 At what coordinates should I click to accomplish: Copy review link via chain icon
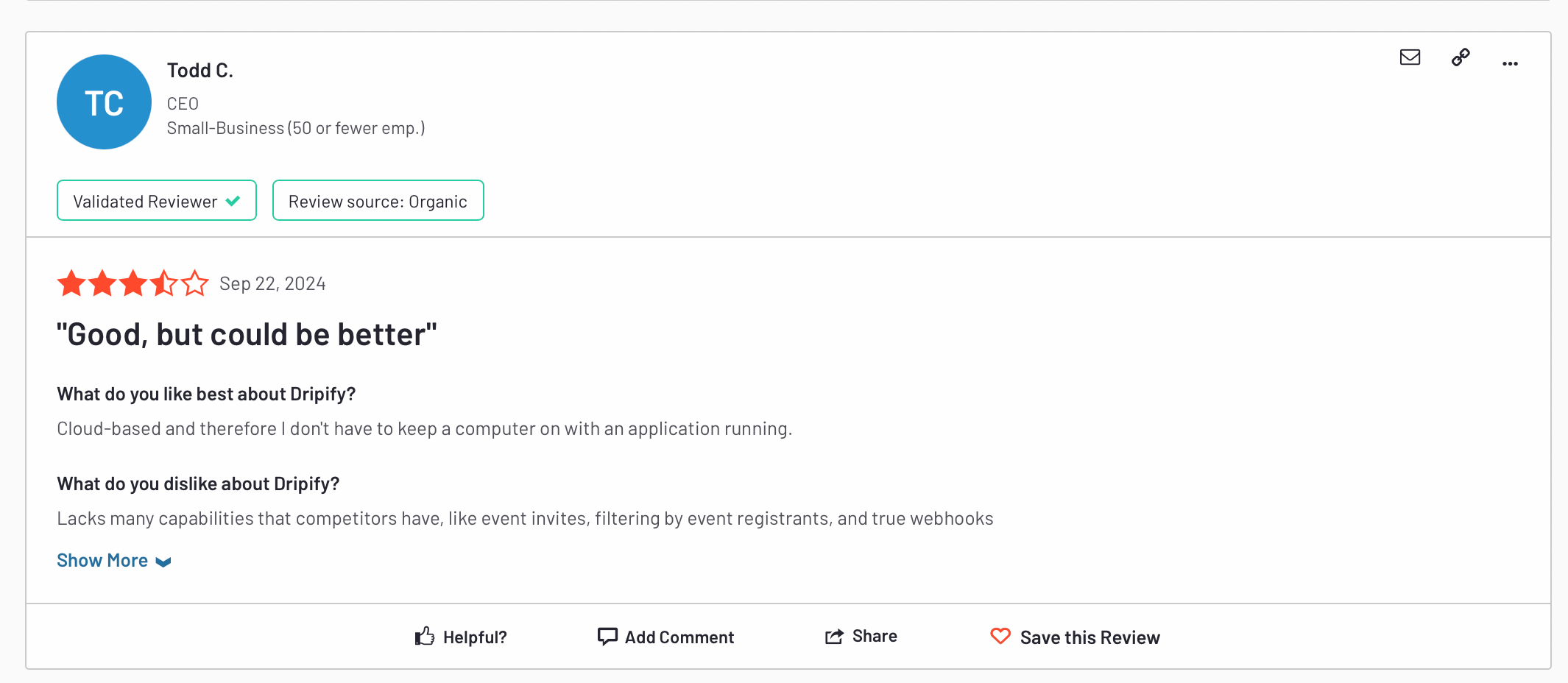pos(1461,57)
